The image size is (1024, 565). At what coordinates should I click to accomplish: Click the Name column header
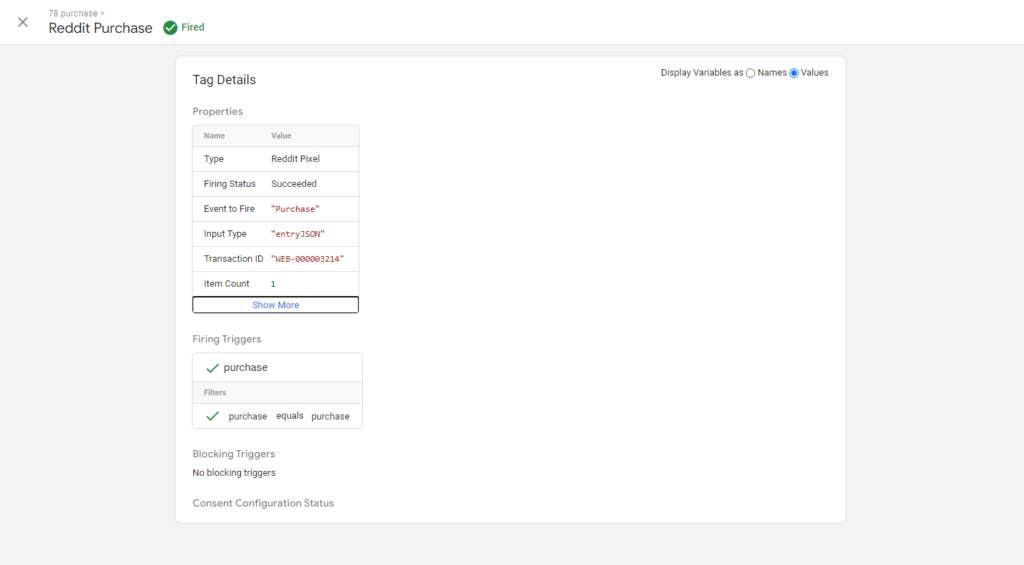pos(214,136)
